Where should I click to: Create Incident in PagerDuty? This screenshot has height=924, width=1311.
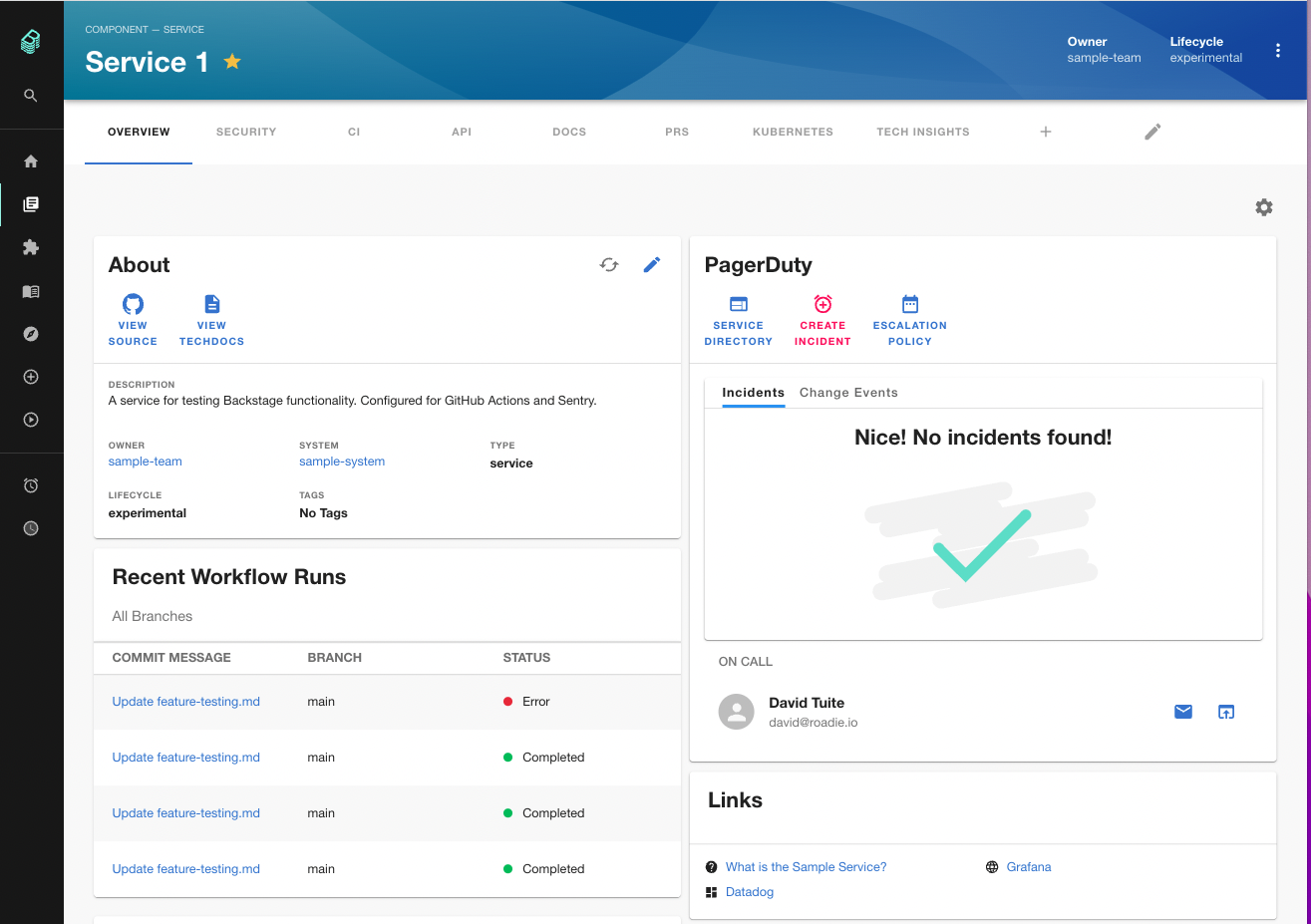(x=822, y=320)
